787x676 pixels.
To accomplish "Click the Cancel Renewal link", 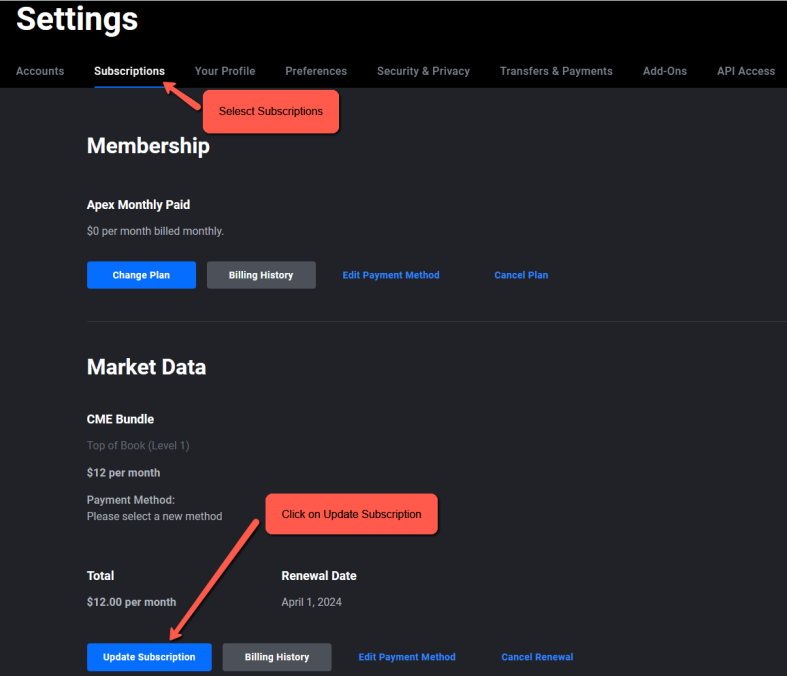I will tap(537, 657).
